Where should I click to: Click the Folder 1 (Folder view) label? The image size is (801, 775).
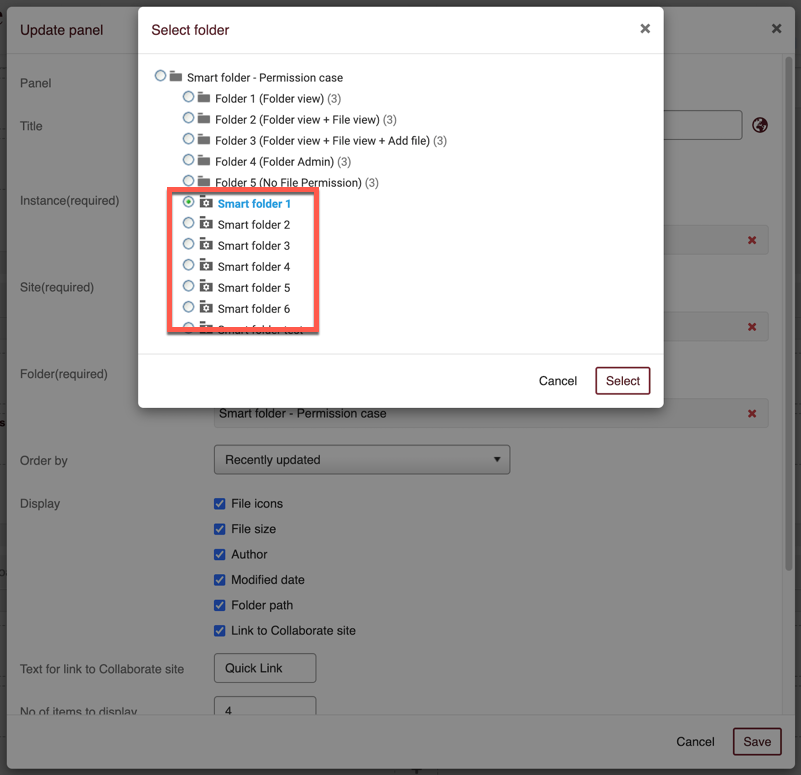pos(269,99)
